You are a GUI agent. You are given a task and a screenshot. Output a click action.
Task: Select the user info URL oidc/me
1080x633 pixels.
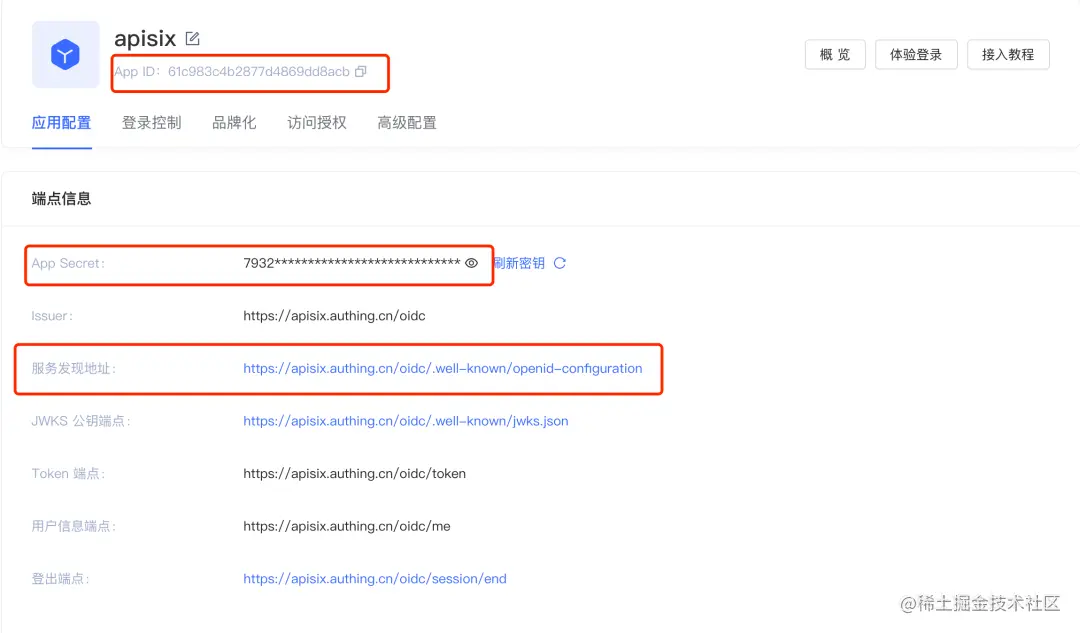347,526
